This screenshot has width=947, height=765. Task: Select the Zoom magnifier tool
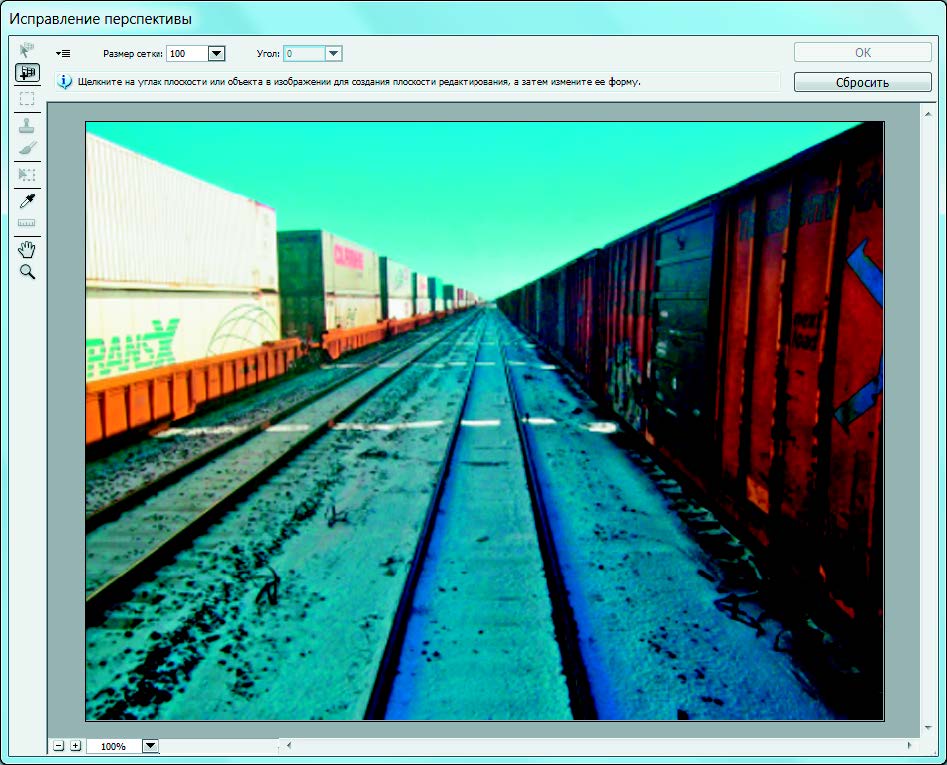click(27, 272)
